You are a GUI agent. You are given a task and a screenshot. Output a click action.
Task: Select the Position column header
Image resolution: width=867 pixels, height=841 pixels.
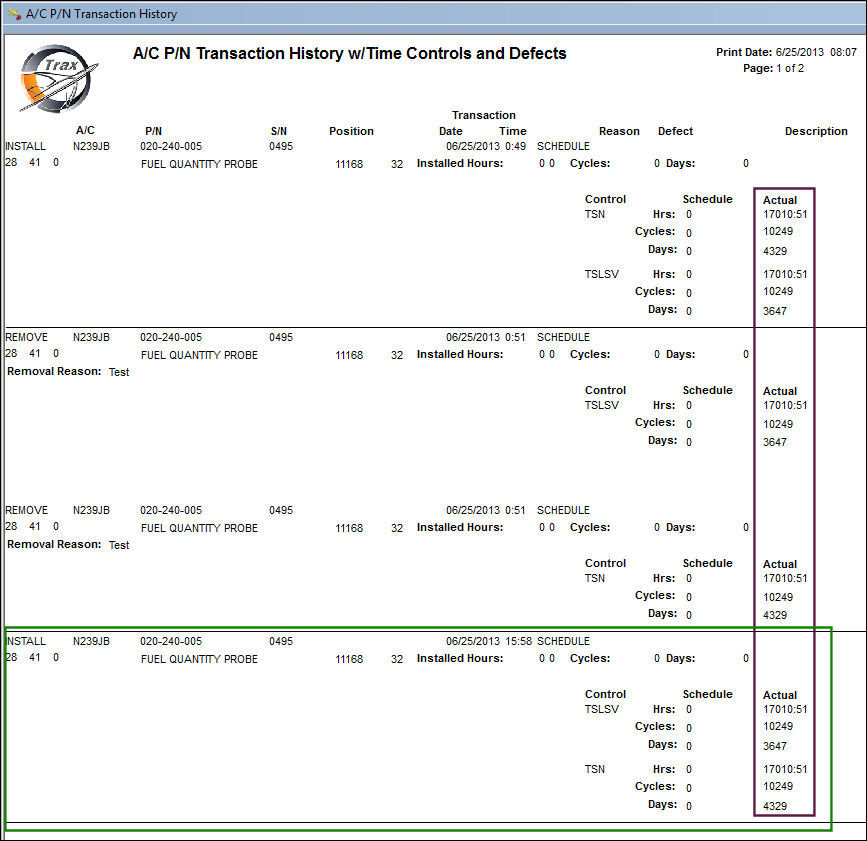coord(351,131)
